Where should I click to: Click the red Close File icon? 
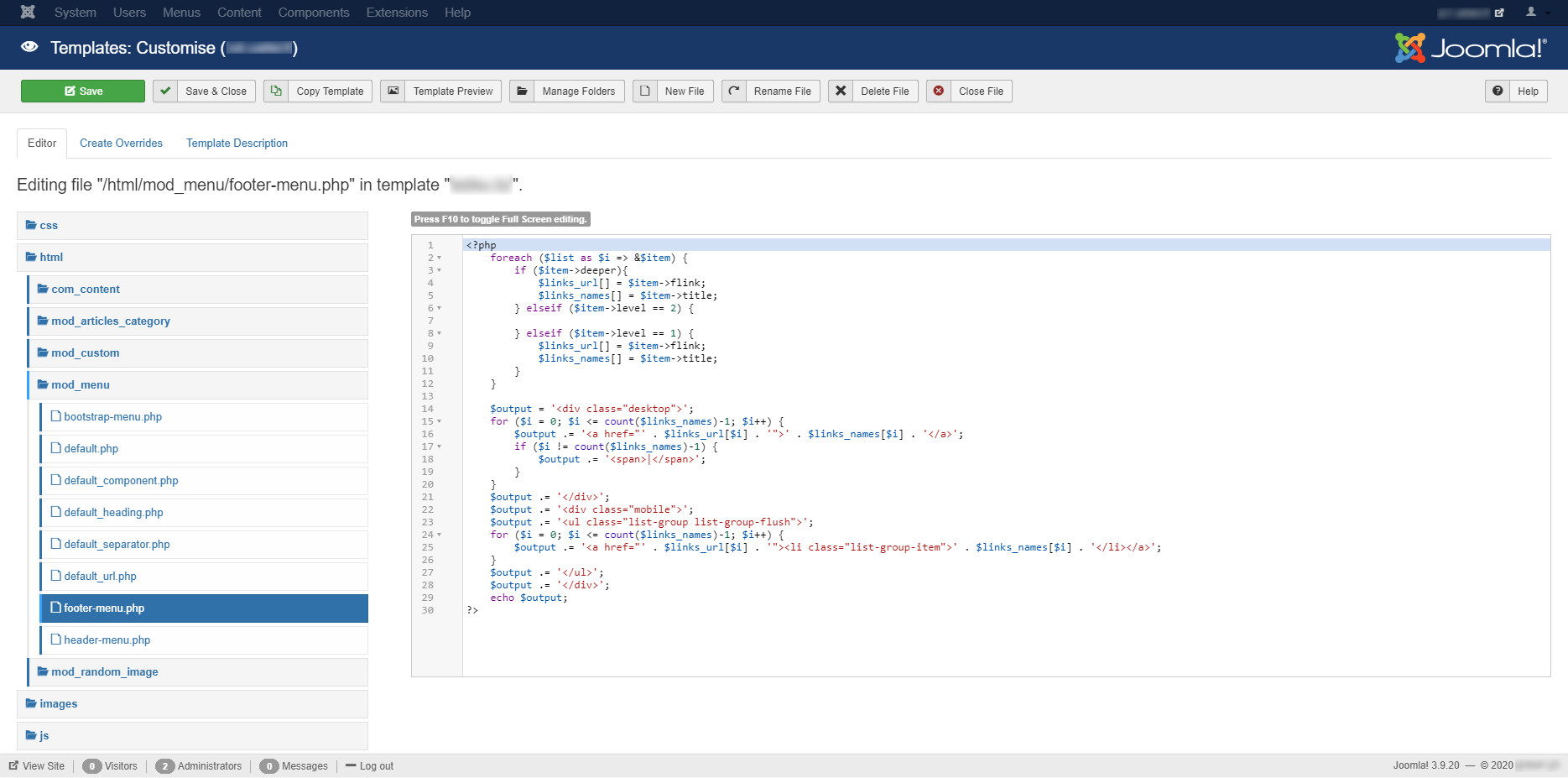939,91
